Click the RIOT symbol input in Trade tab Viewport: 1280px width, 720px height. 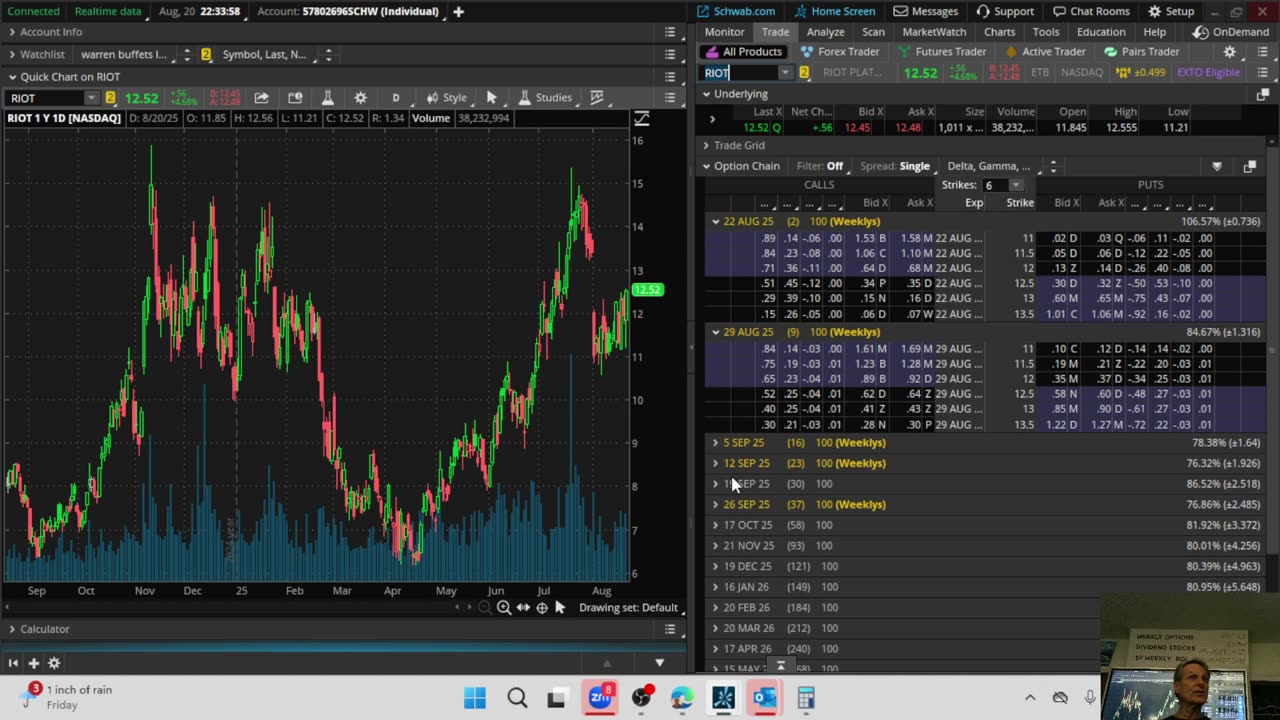739,73
